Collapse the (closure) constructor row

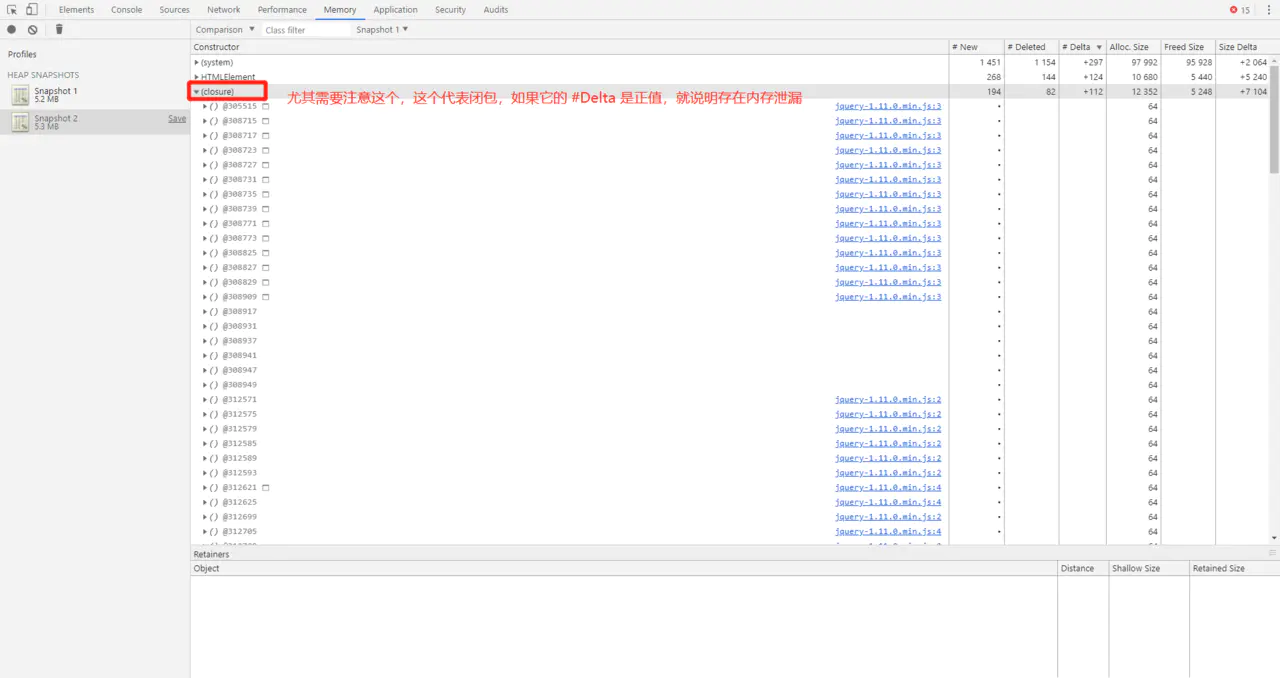(197, 92)
